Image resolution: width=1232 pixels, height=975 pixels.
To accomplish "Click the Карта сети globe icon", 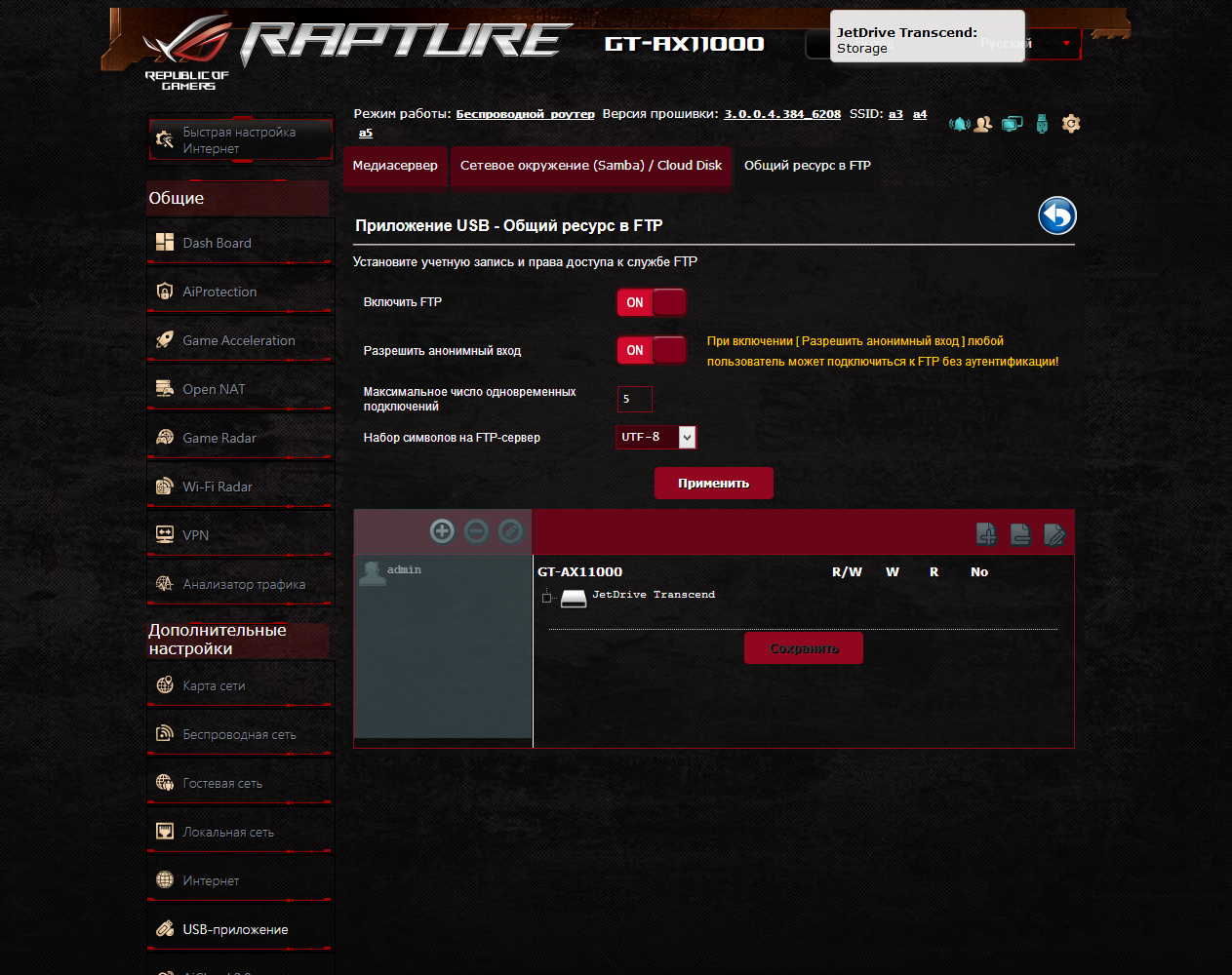I will tap(165, 685).
